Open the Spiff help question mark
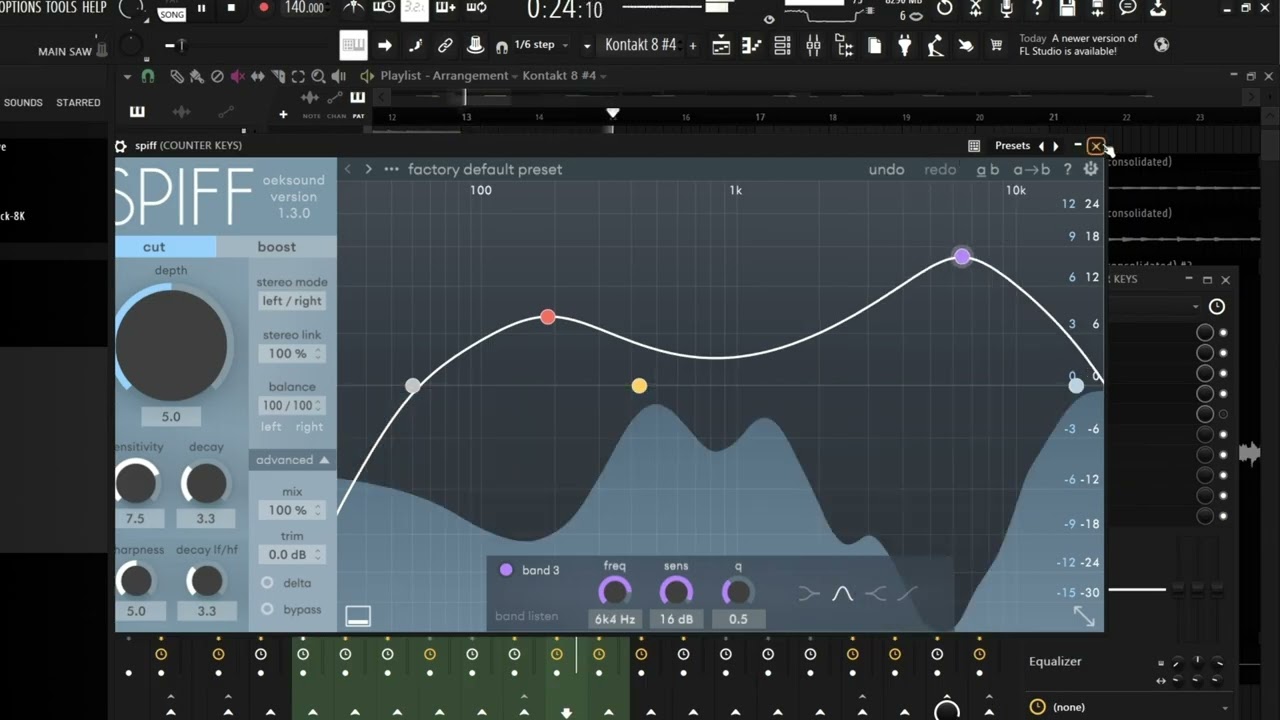The width and height of the screenshot is (1280, 720). 1067,169
